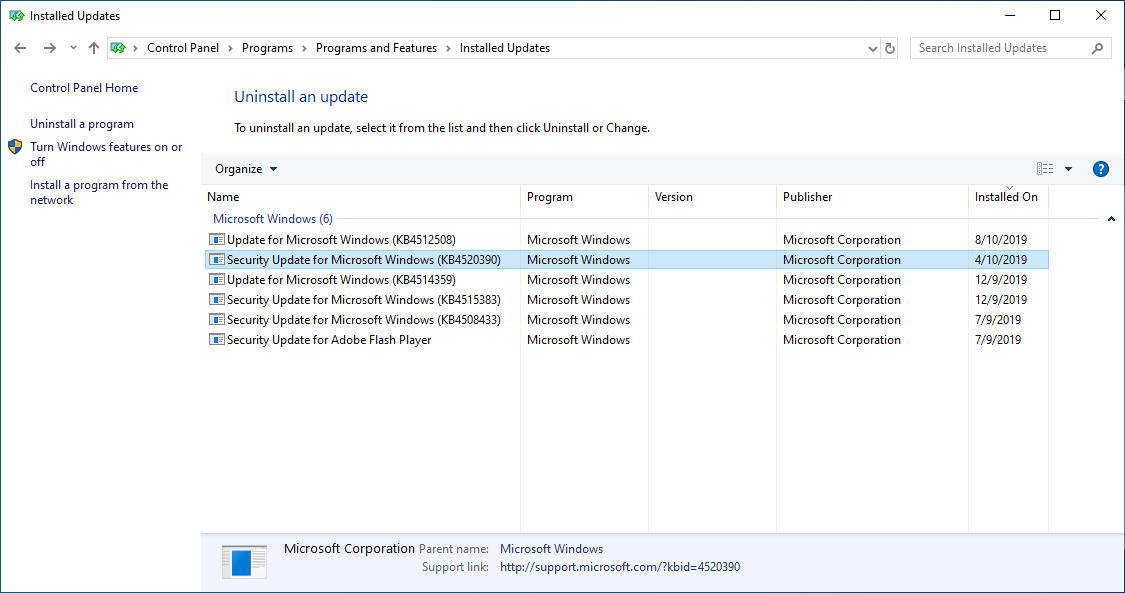Open Control Panel Home link
The image size is (1125, 593).
(84, 87)
